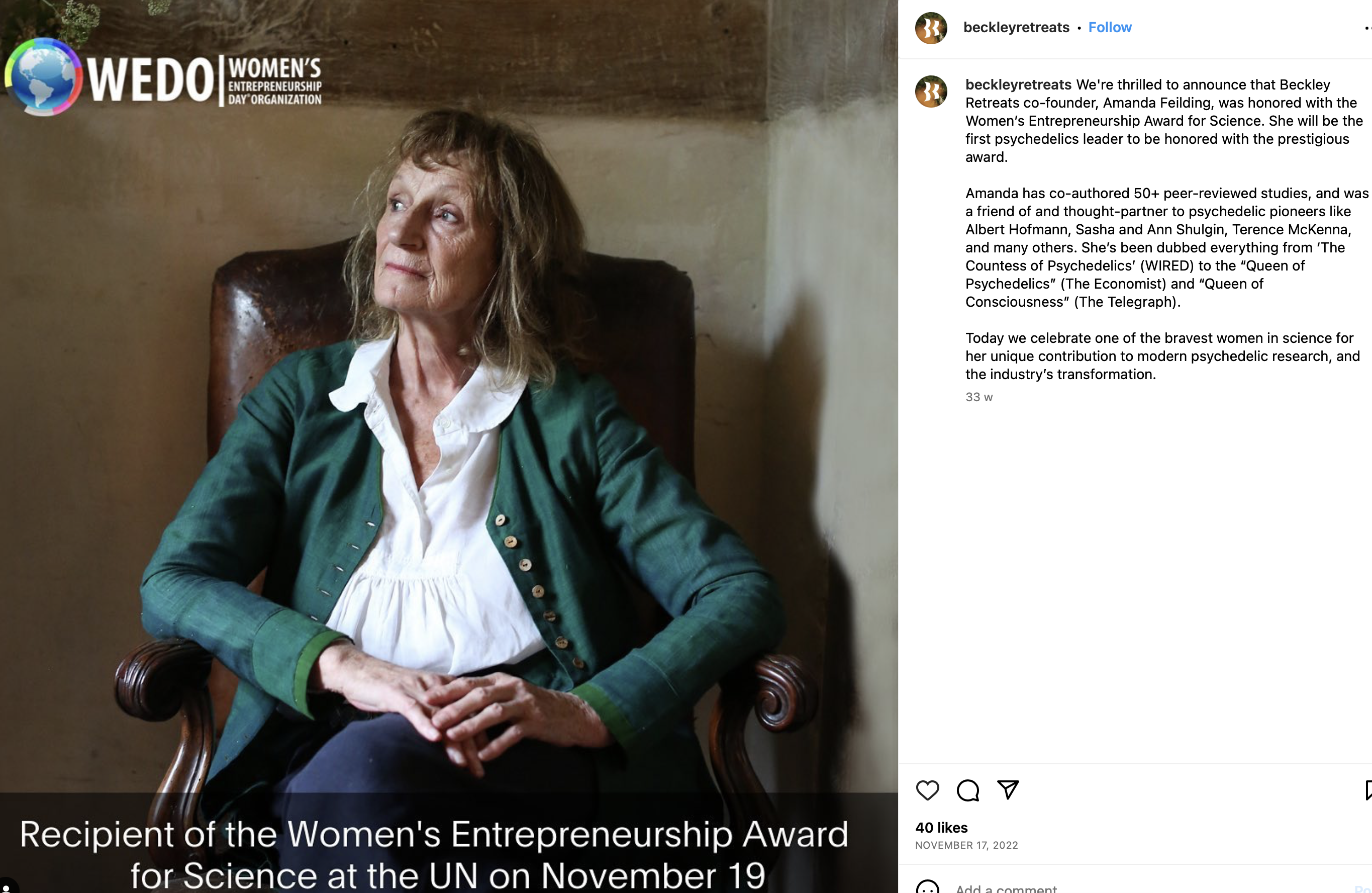
Task: Open more options ellipsis in post header
Action: point(1367,28)
